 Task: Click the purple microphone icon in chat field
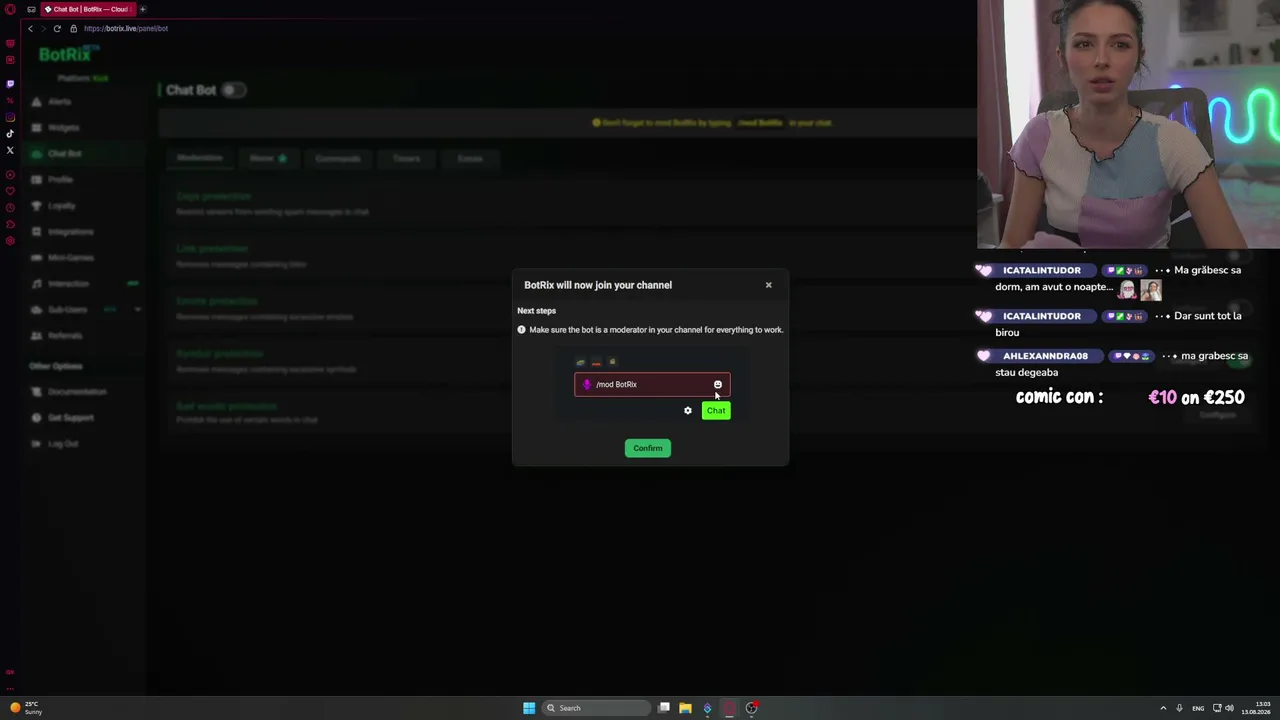tap(587, 384)
